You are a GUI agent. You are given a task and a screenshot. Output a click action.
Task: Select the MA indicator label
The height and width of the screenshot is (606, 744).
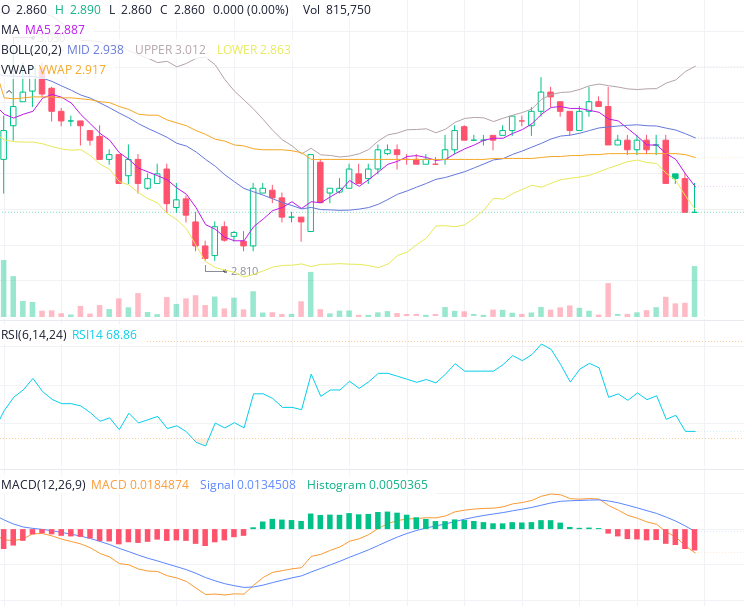pos(10,30)
